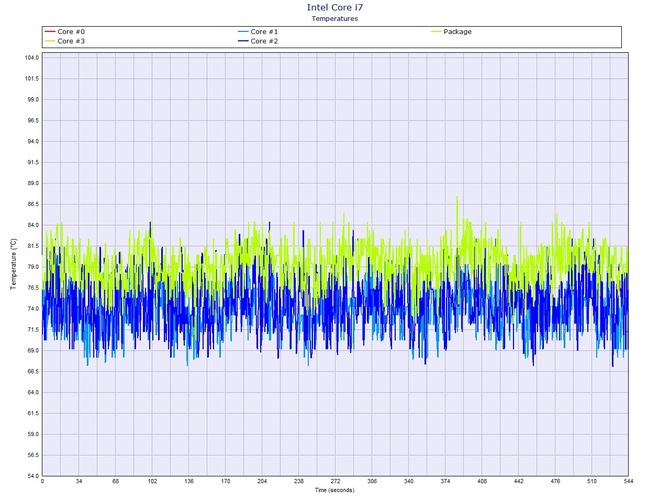Image resolution: width=670 pixels, height=502 pixels.
Task: Click the 84.0 y-axis value
Action: tap(32, 225)
